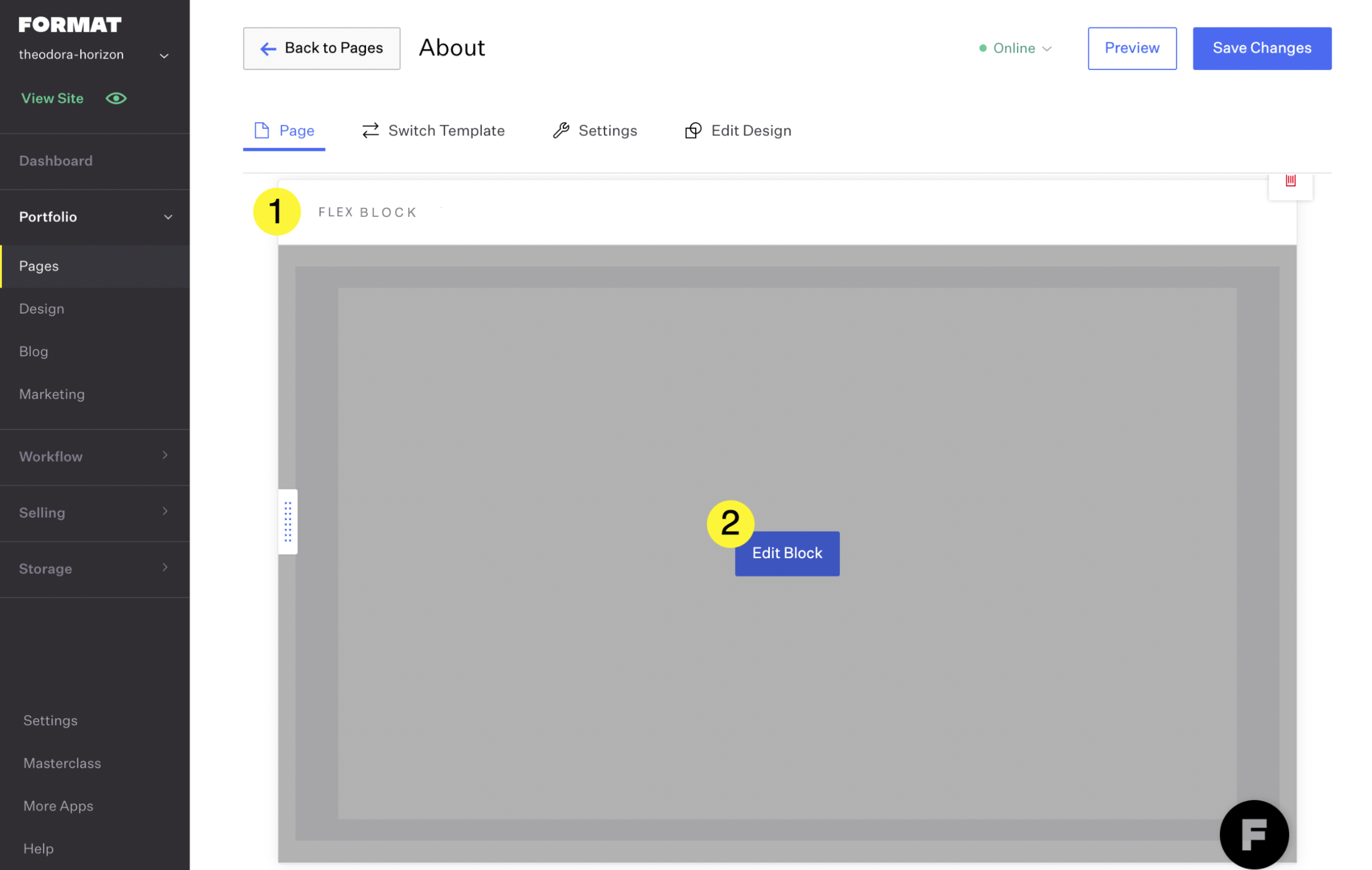Click the Settings wrench icon tab
Viewport: 1372px width, 870px height.
(x=561, y=130)
